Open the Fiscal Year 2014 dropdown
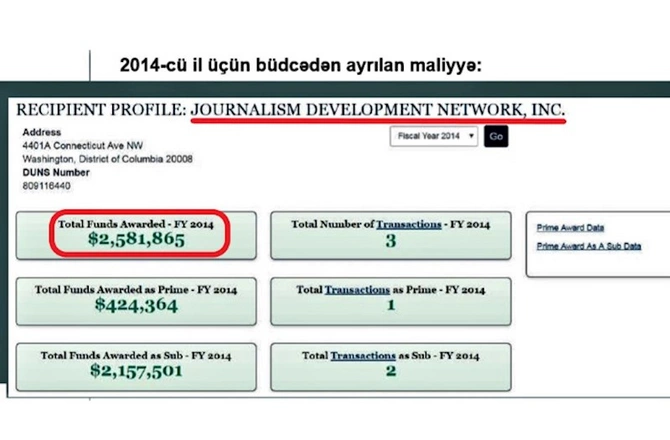 point(434,136)
